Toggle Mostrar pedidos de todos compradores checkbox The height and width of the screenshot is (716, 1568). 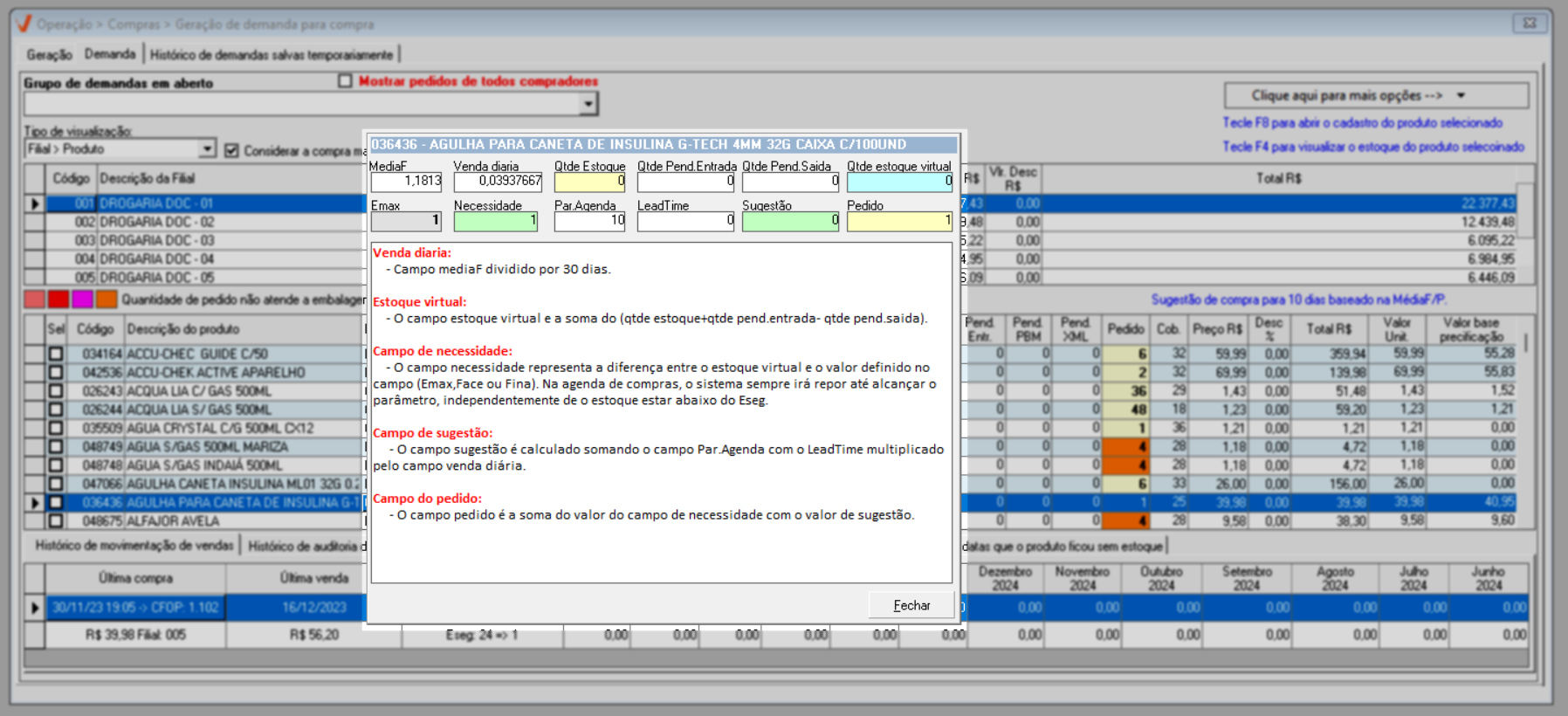346,81
